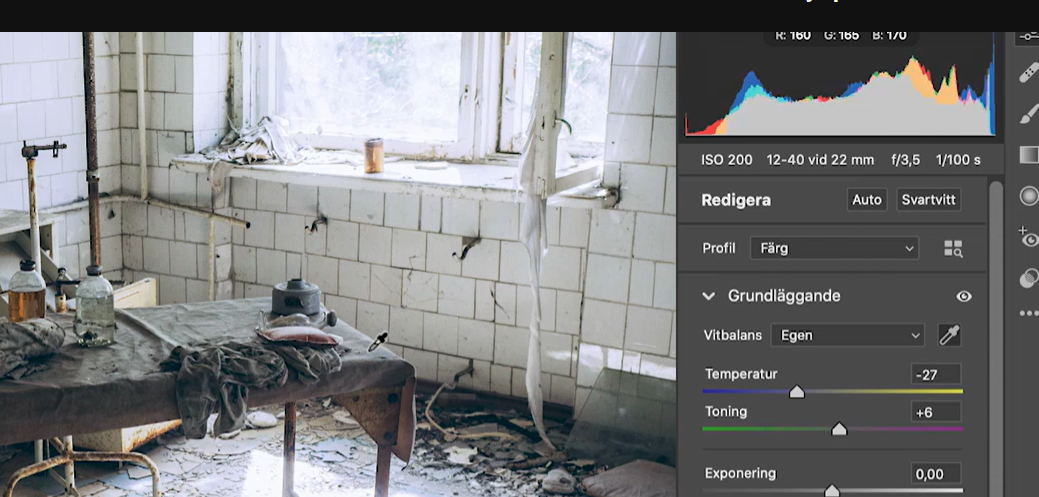Click the Toning slider handle
Screen dimensions: 1039x497
pos(839,429)
